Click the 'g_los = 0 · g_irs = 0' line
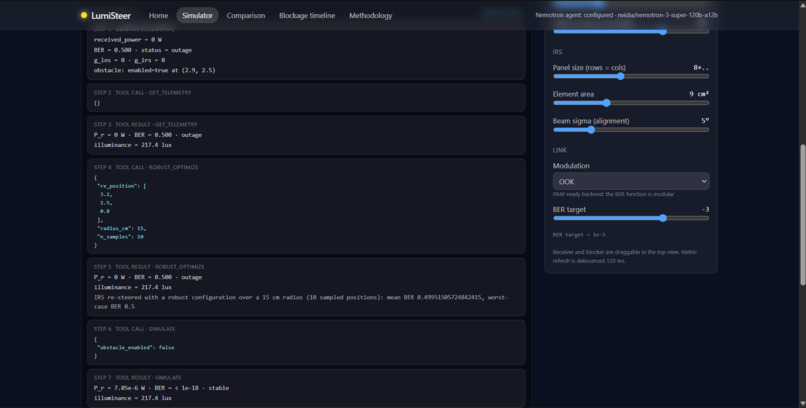This screenshot has width=806, height=408. click(x=129, y=60)
